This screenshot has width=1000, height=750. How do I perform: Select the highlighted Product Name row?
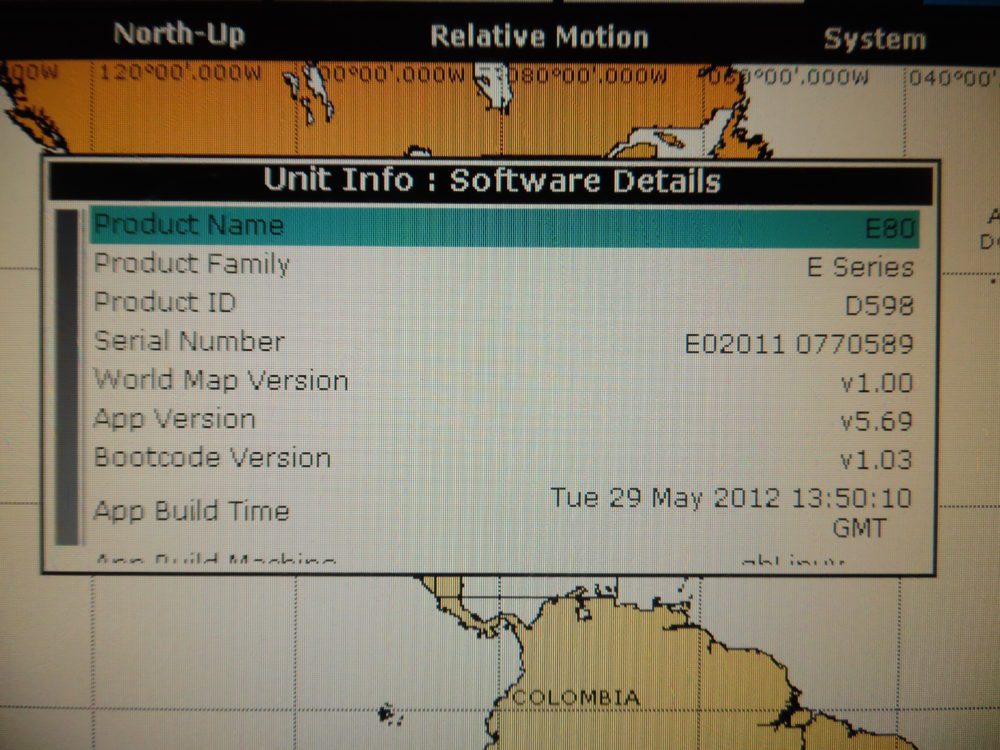(504, 226)
